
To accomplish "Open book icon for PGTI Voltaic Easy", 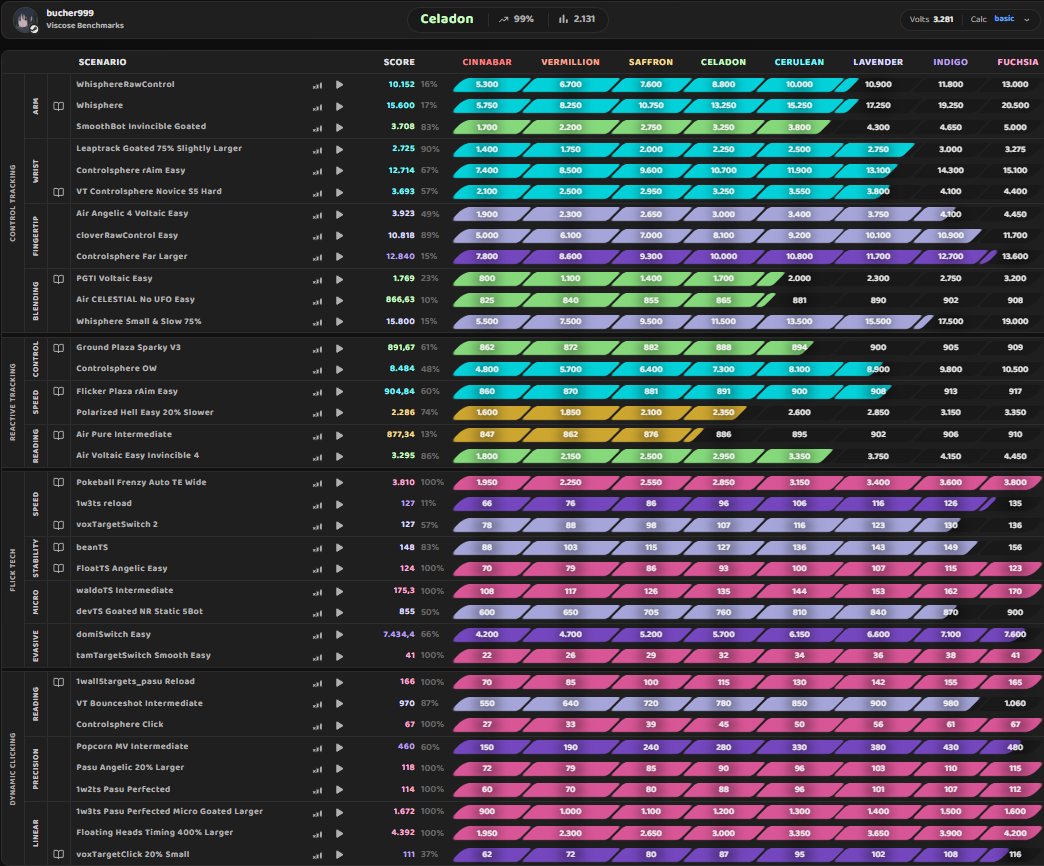I will [59, 279].
